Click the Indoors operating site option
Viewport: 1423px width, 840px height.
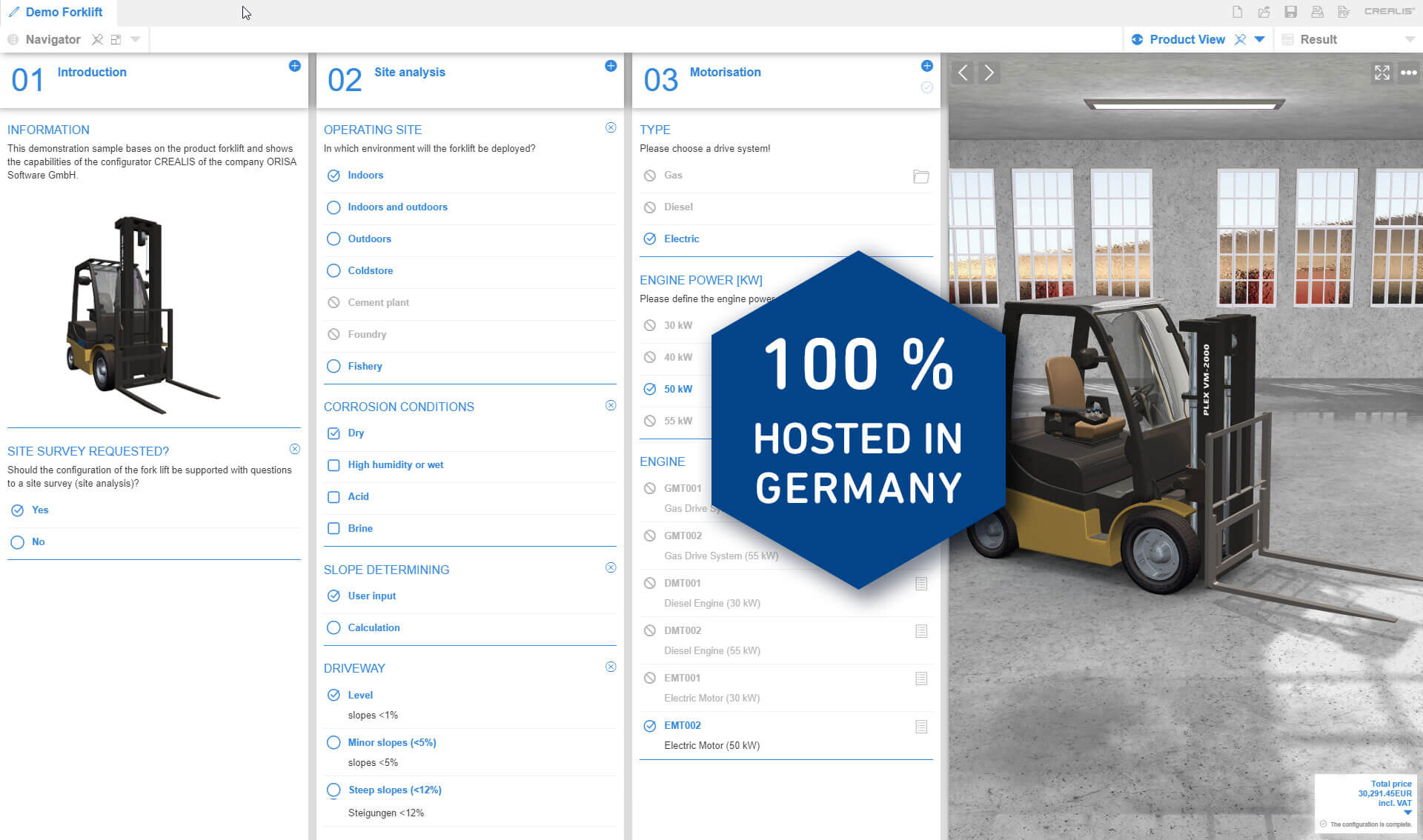click(470, 176)
